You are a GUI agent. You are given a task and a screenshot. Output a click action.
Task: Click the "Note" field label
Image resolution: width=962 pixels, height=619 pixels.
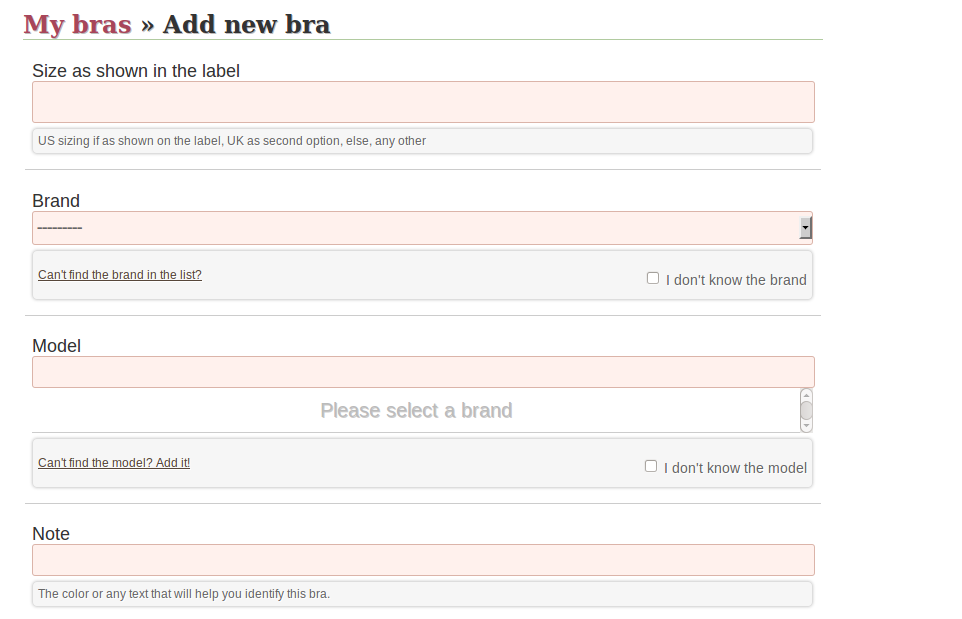[51, 534]
